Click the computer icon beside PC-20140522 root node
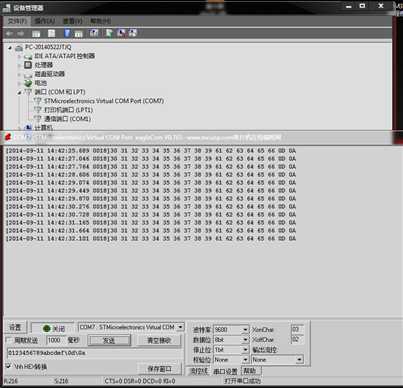This screenshot has height=388, width=403. point(19,48)
